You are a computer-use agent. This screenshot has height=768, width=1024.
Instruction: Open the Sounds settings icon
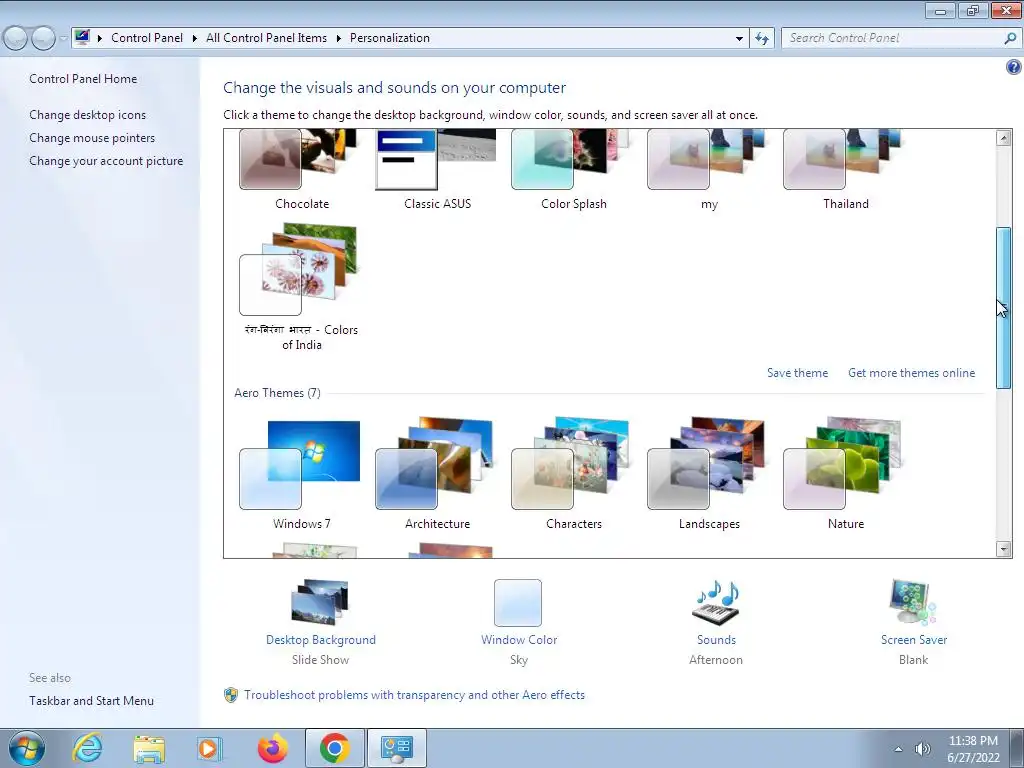[716, 603]
